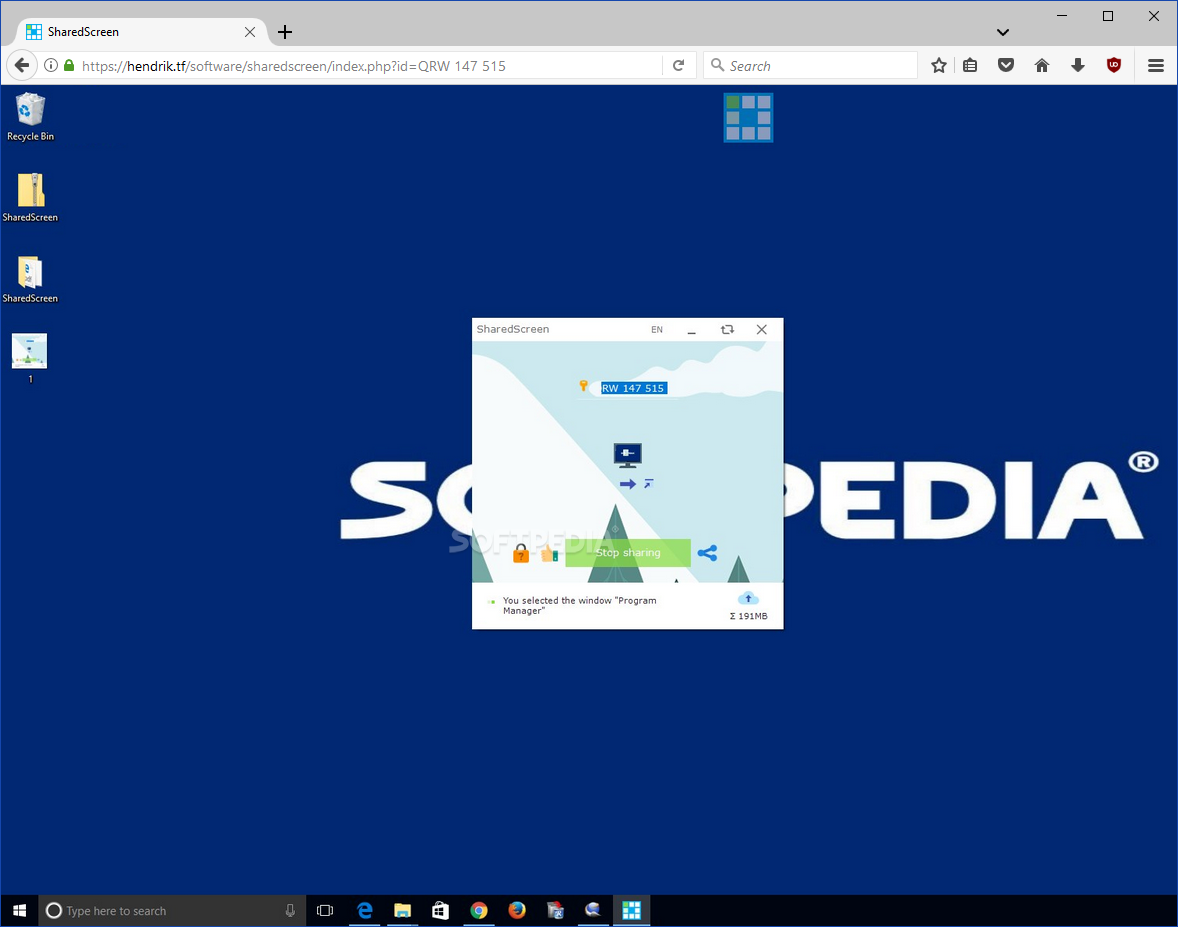Viewport: 1178px width, 927px height.
Task: Open Task View from the taskbar
Action: 325,910
